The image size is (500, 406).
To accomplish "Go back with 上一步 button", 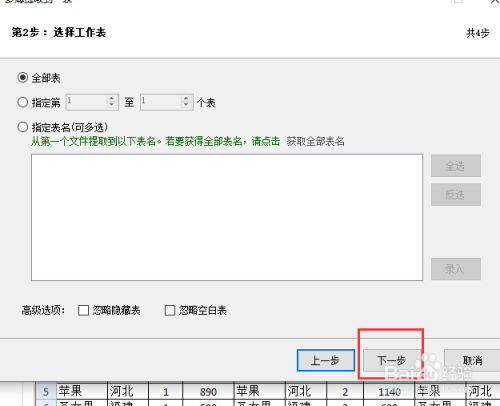I will pos(326,360).
